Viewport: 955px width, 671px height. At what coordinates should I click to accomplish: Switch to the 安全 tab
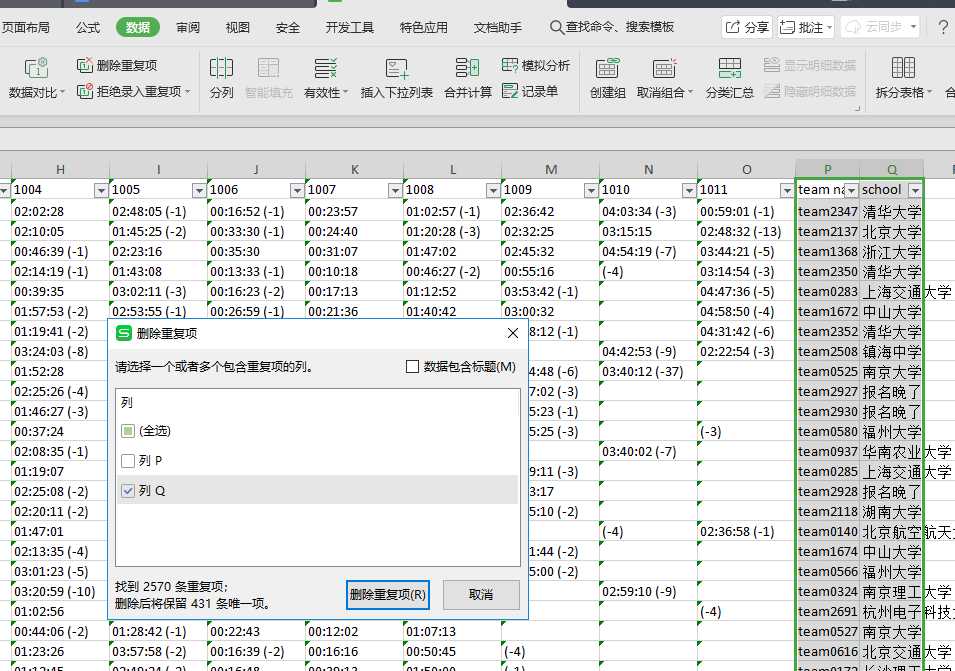pyautogui.click(x=287, y=27)
